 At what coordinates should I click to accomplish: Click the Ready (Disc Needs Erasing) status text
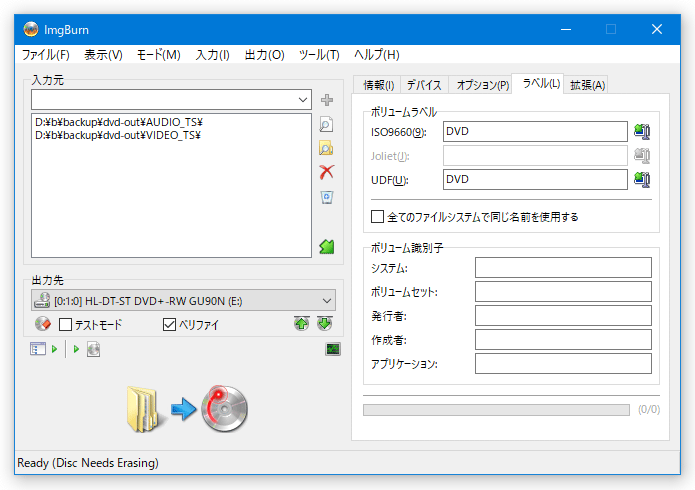click(88, 463)
